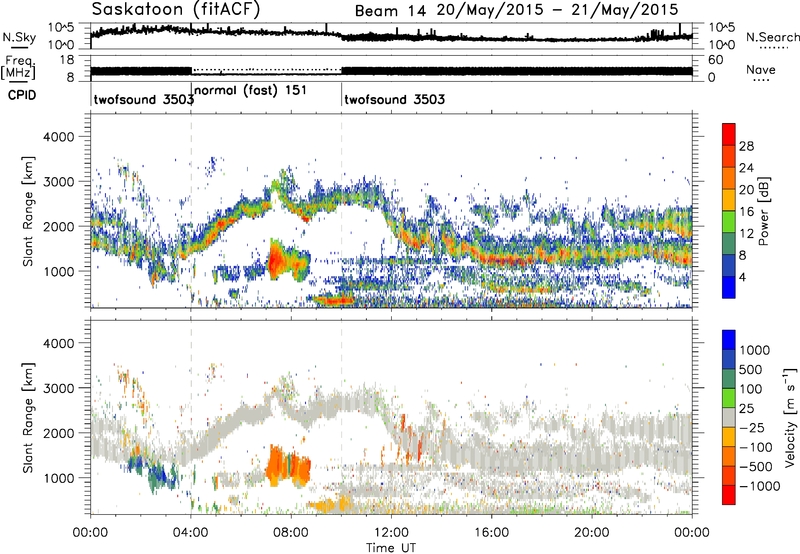Click the '12:00' time axis tick label
800x554 pixels.
point(391,533)
